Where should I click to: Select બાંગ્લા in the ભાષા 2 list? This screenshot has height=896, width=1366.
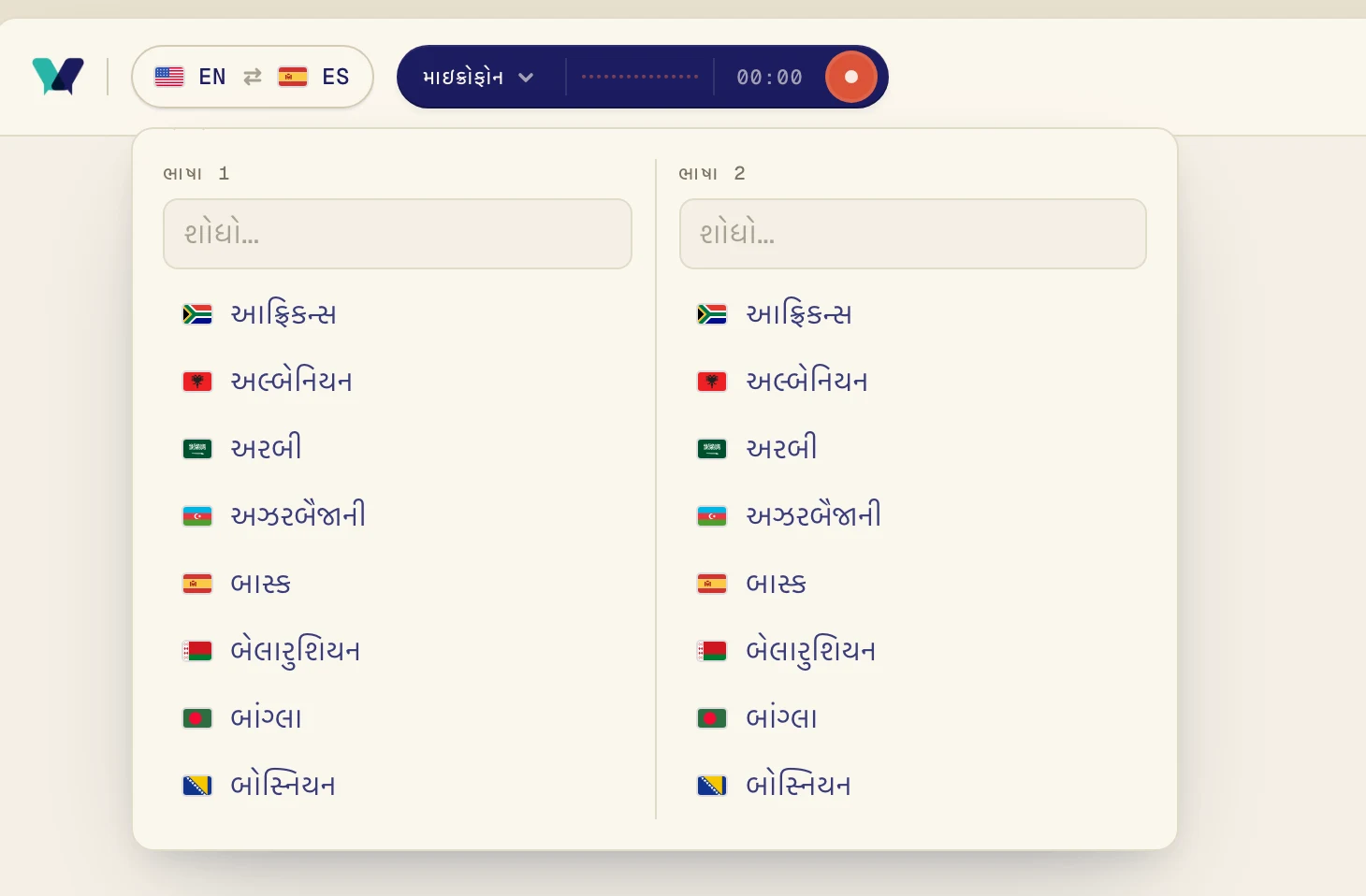pos(913,718)
